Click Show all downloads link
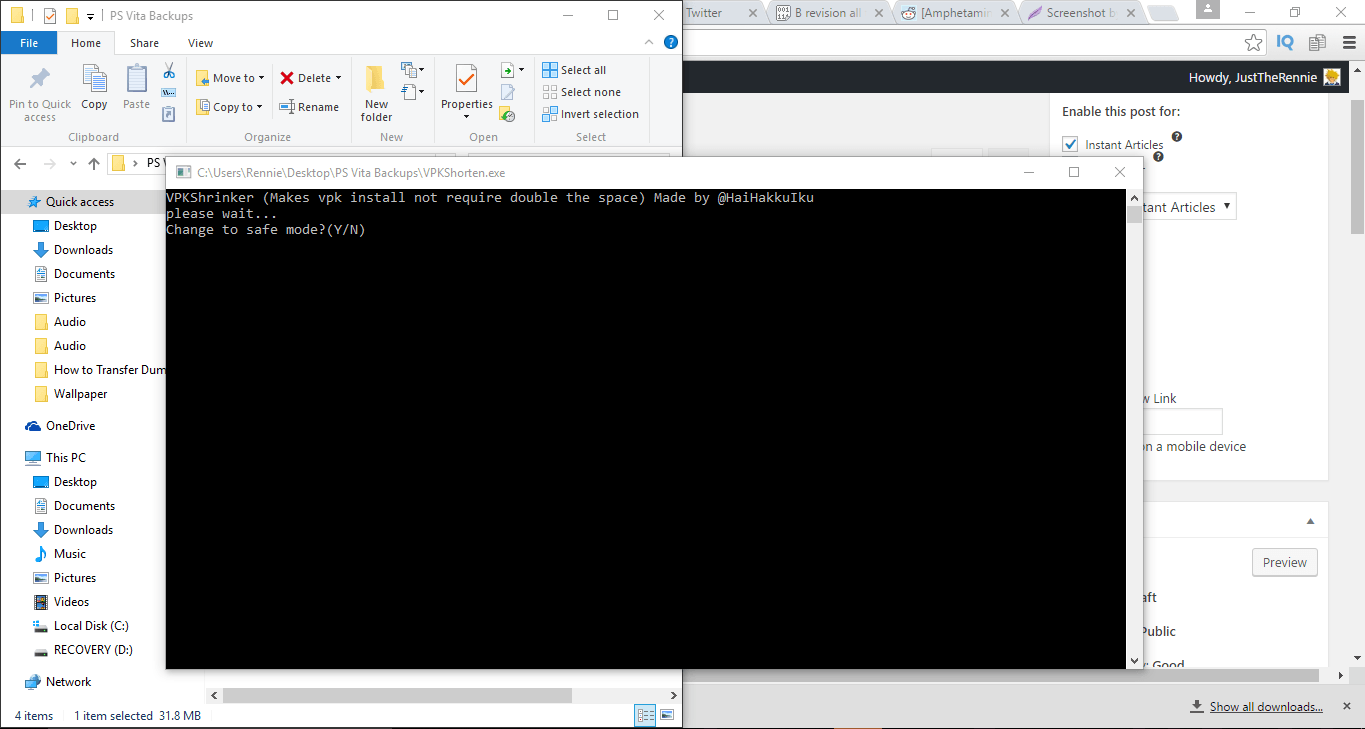 (x=1266, y=707)
